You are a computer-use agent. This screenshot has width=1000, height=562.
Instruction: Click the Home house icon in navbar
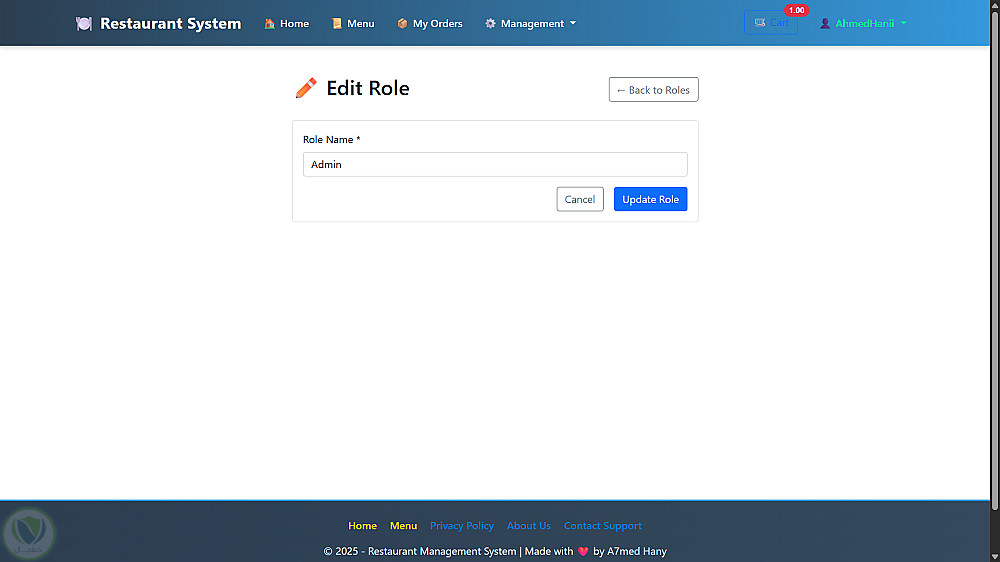pos(270,24)
